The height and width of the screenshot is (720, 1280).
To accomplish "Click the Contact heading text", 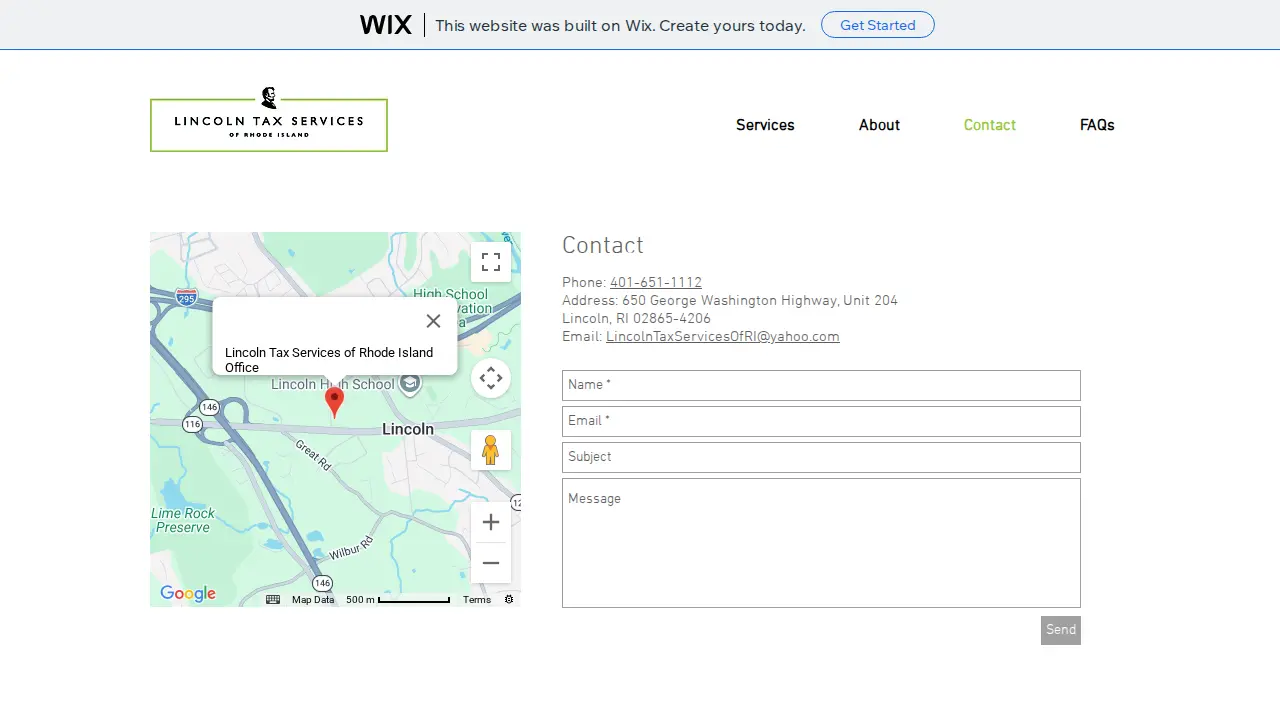I will (x=603, y=246).
